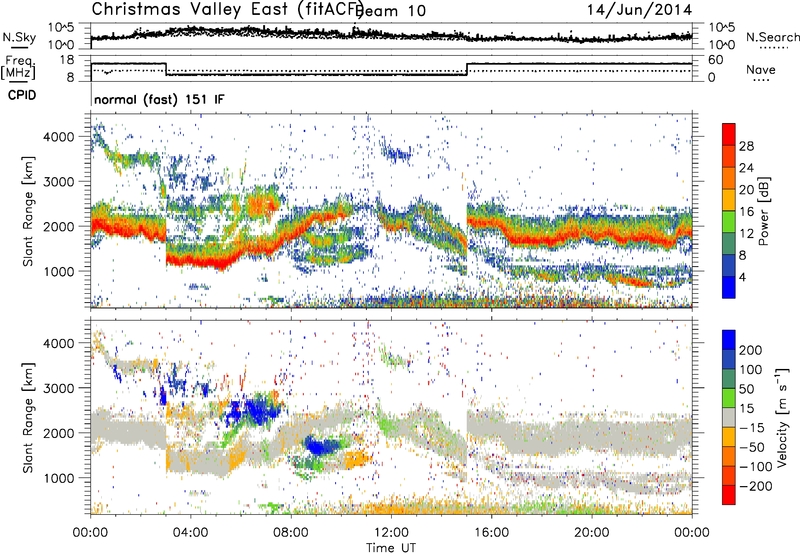Click the 12:00 time tick label
The image size is (800, 554).
tap(391, 533)
